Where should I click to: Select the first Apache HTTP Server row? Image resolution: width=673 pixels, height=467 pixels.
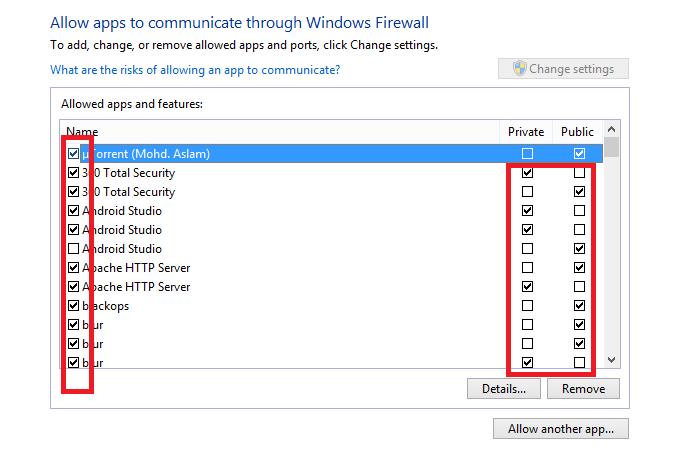tap(331, 268)
